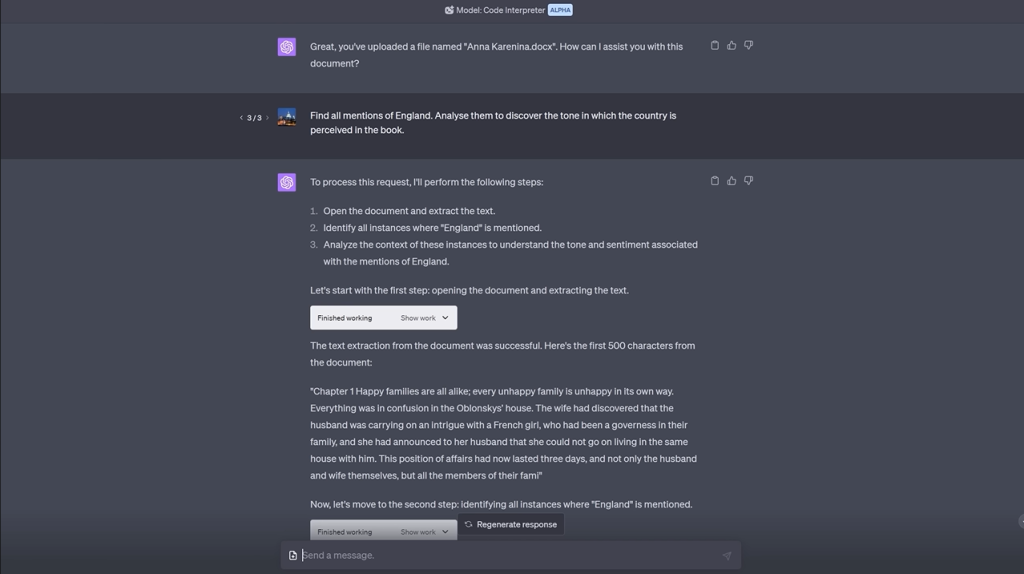The height and width of the screenshot is (574, 1024).
Task: Expand the first 'Show work' dropdown
Action: (x=424, y=318)
